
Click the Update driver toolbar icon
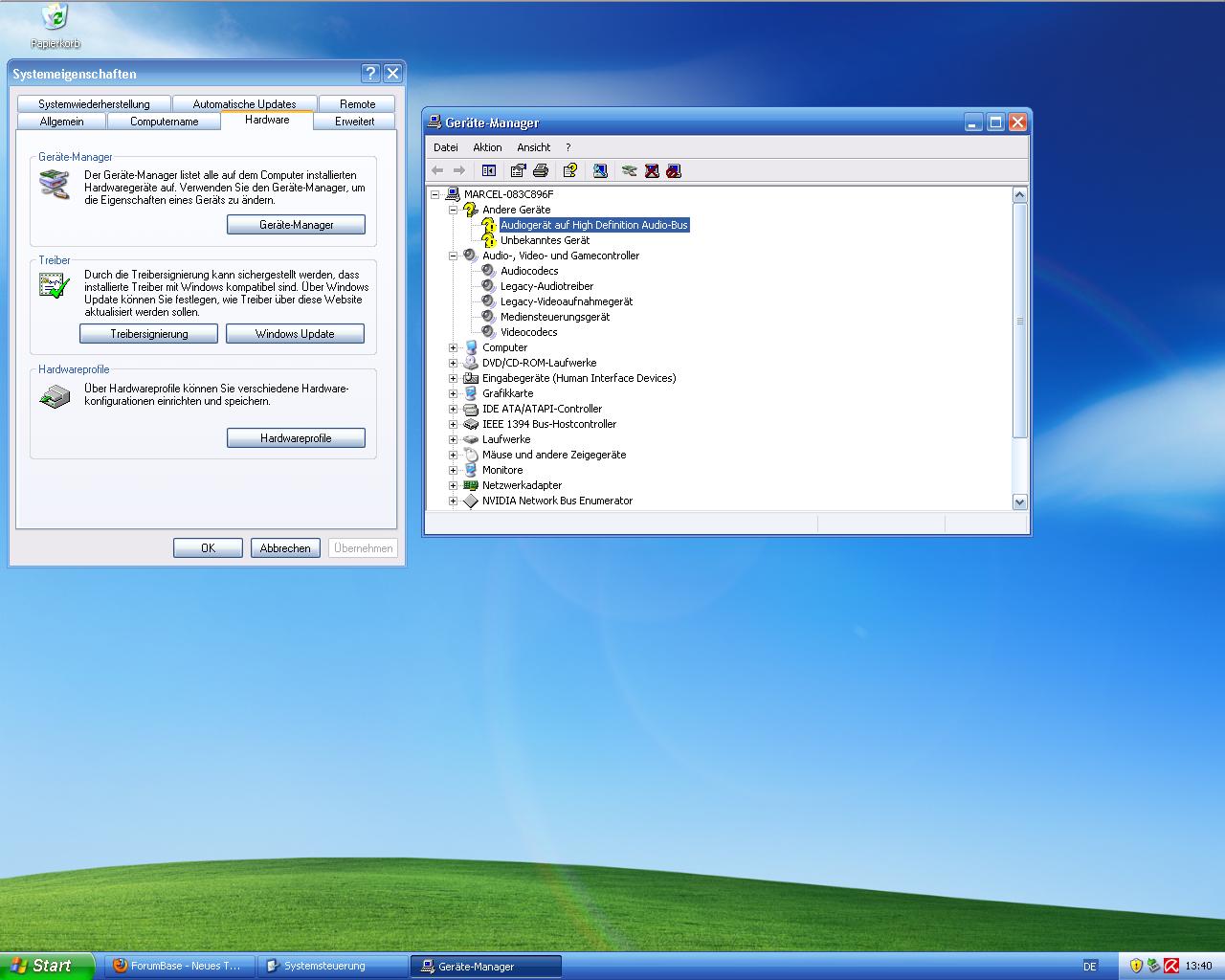point(629,170)
